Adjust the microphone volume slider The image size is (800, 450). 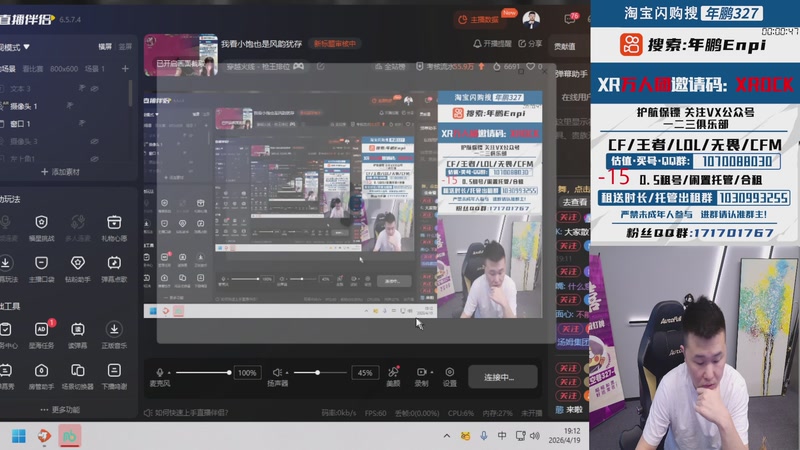pos(203,373)
